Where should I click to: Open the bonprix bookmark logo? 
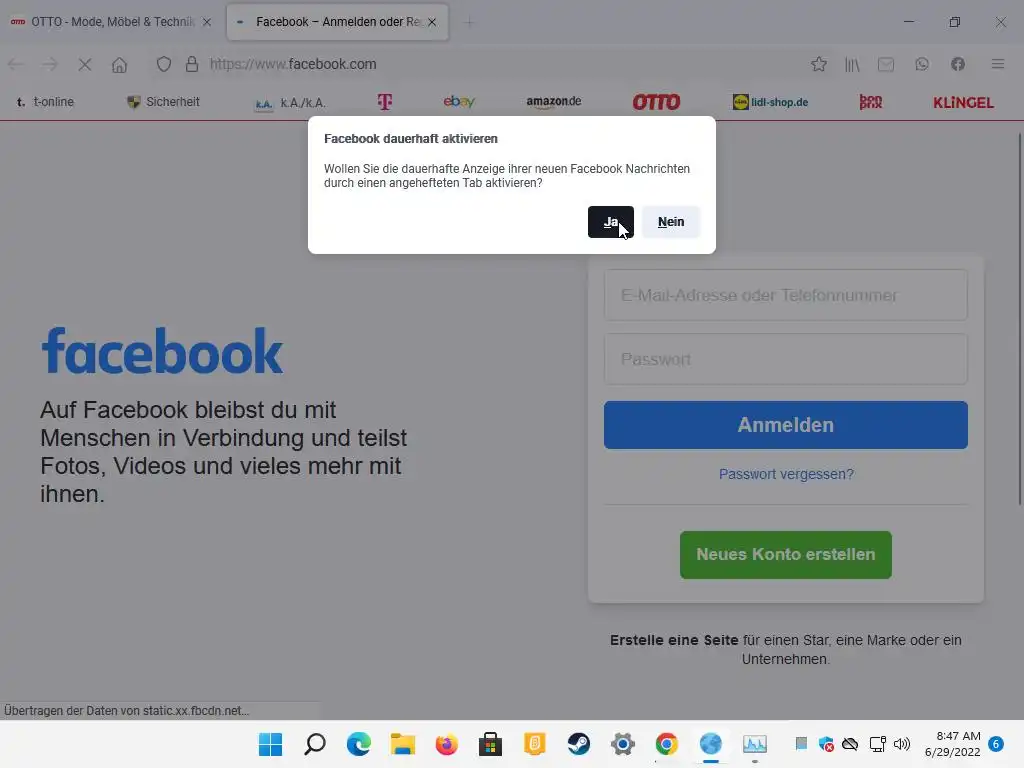pos(871,102)
